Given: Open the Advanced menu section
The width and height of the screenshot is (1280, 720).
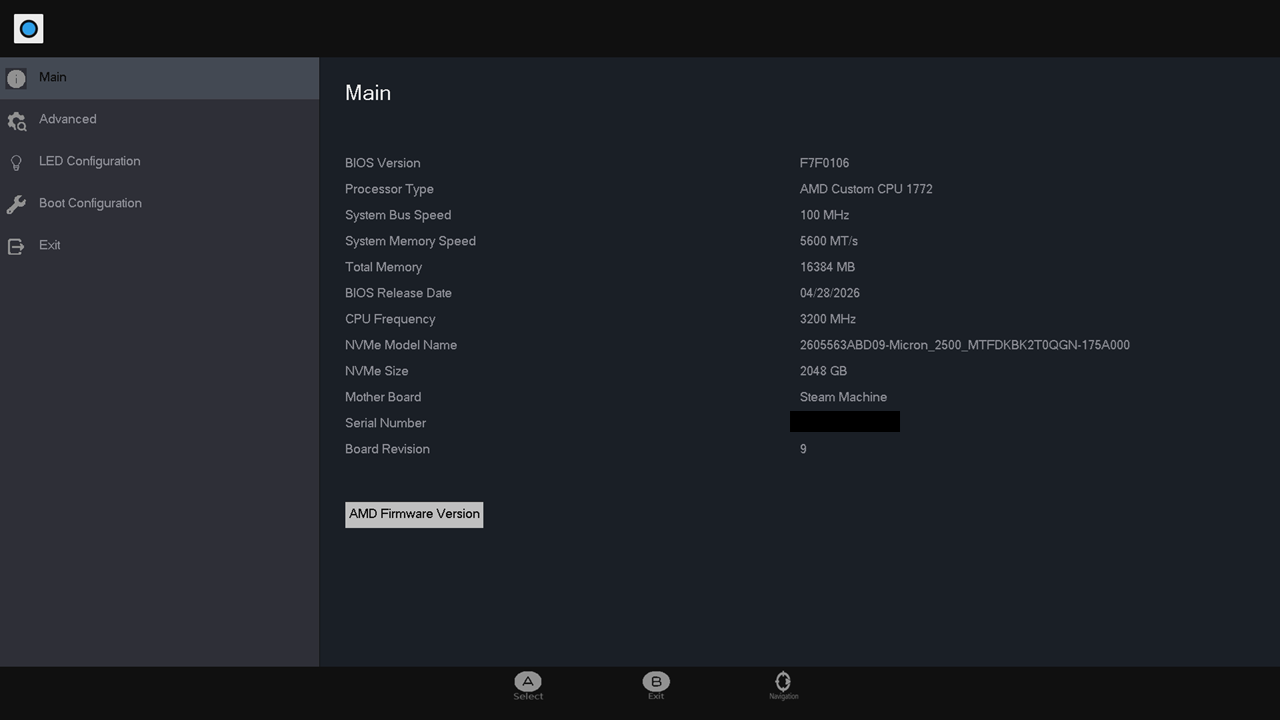Looking at the screenshot, I should point(159,120).
